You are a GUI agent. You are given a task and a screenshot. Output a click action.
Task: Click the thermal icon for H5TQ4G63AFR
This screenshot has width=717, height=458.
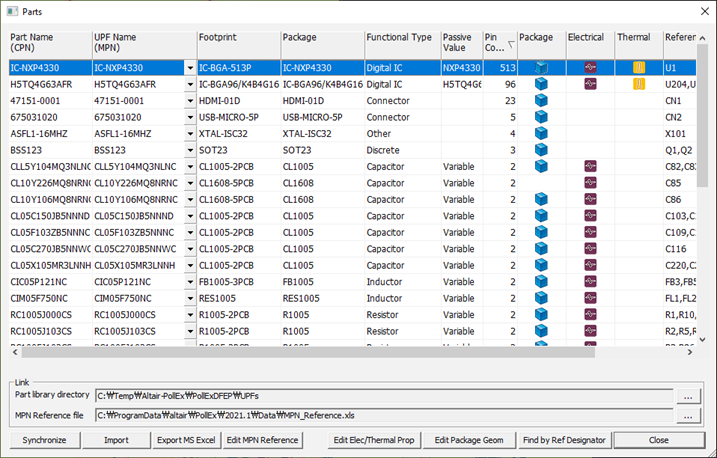638,84
